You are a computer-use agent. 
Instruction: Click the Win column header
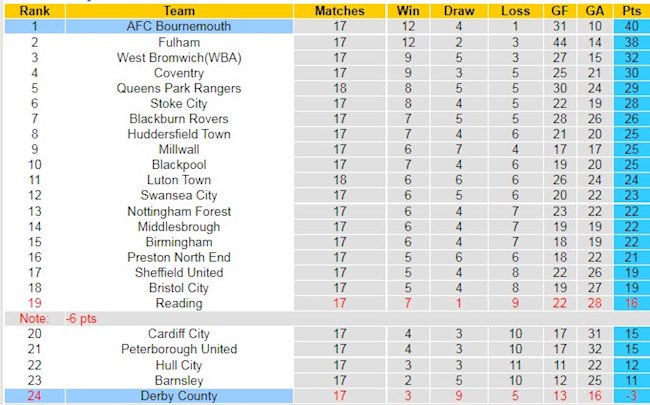pyautogui.click(x=407, y=10)
